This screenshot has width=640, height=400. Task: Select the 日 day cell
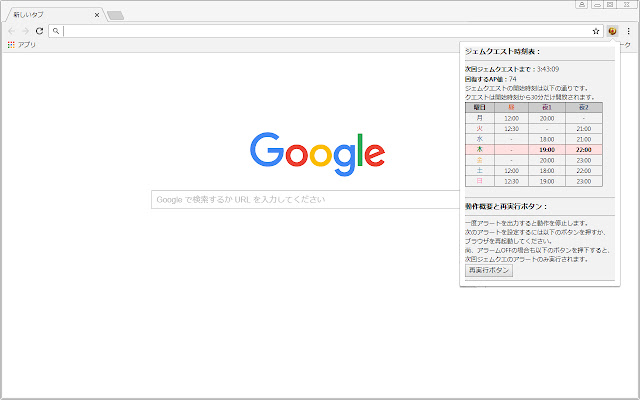pyautogui.click(x=480, y=181)
